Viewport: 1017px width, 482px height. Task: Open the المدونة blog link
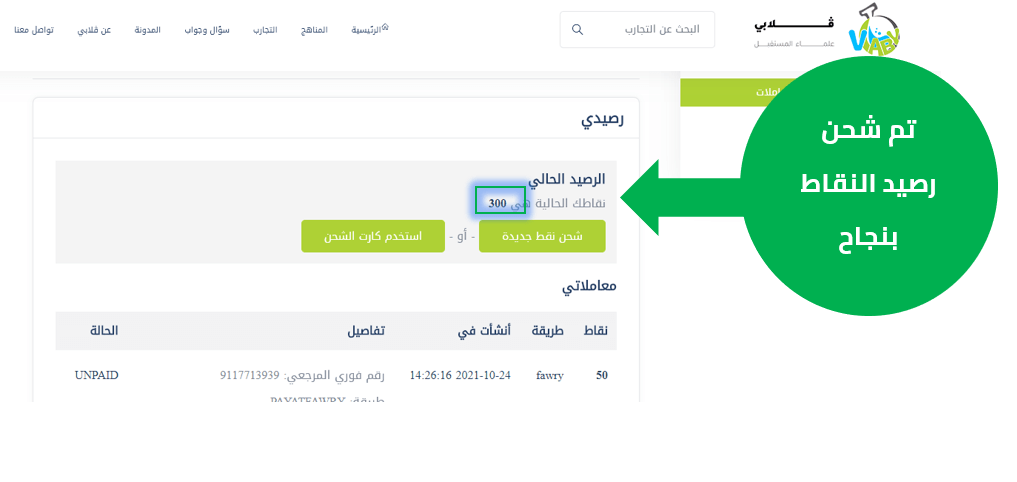tap(148, 30)
